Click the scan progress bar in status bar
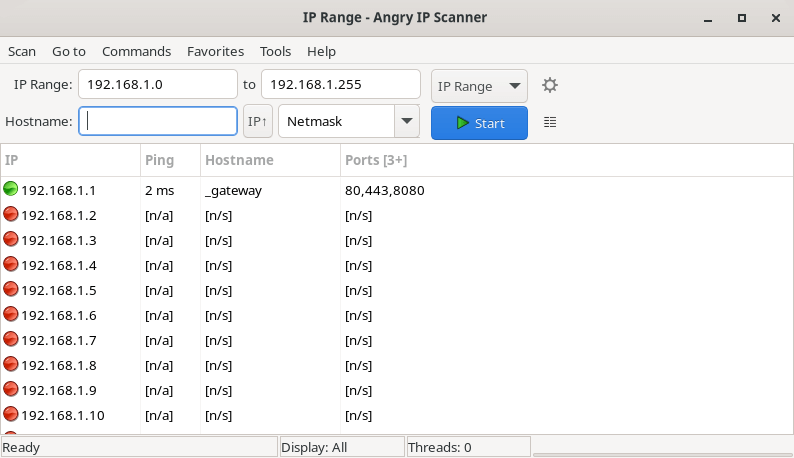This screenshot has height=458, width=794. (x=662, y=453)
